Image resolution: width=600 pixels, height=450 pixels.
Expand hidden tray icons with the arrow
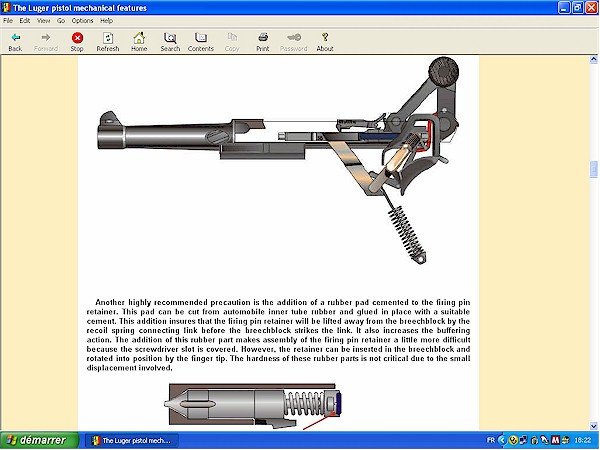[502, 440]
